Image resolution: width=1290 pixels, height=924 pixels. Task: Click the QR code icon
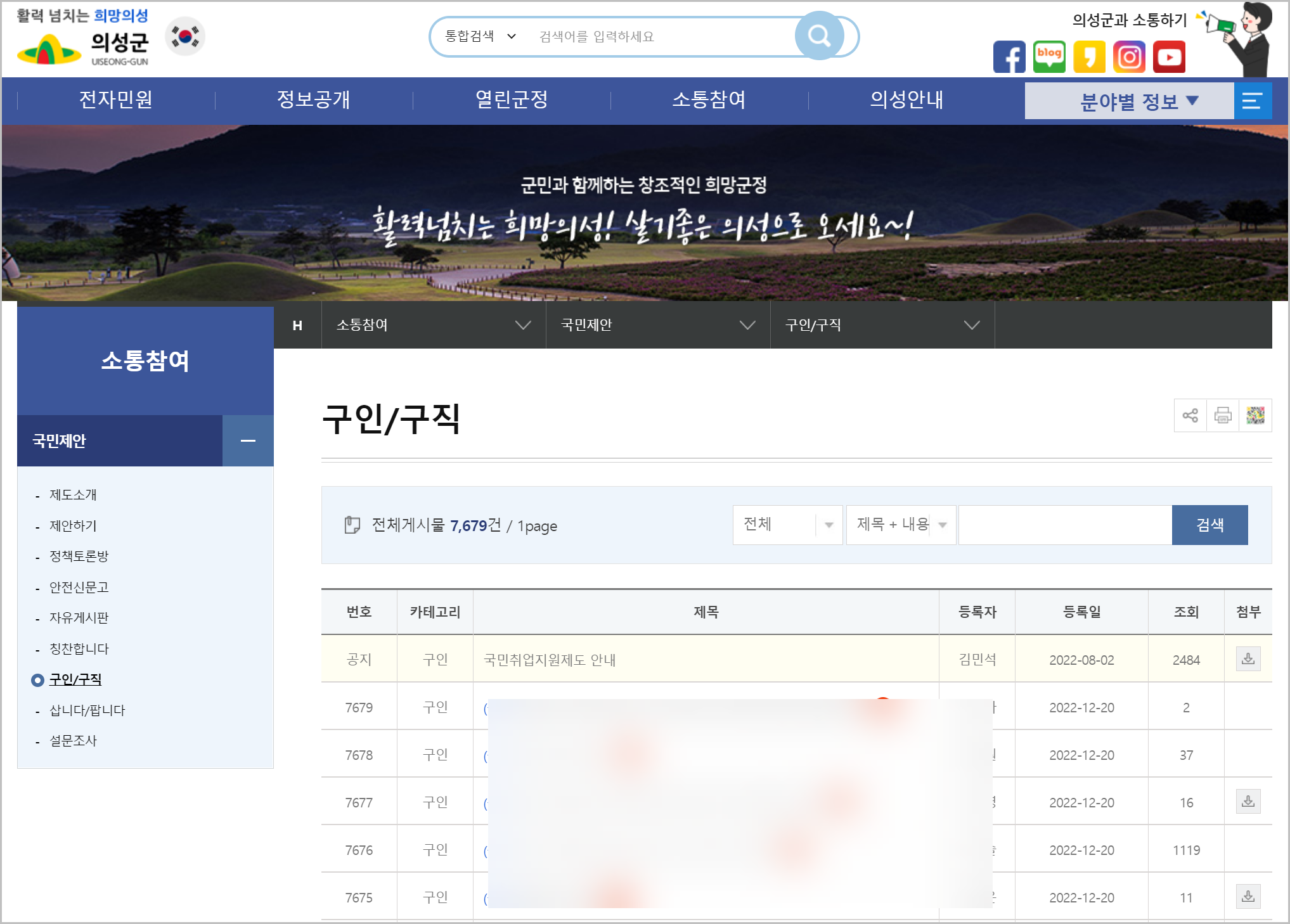point(1255,415)
